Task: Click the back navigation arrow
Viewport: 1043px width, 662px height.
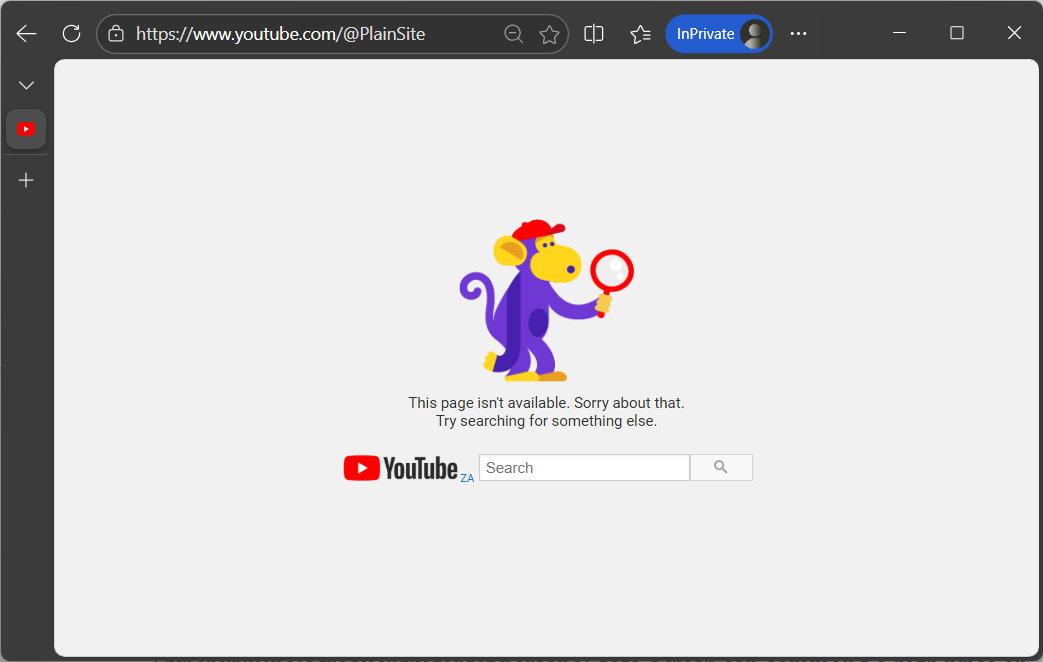Action: coord(26,33)
